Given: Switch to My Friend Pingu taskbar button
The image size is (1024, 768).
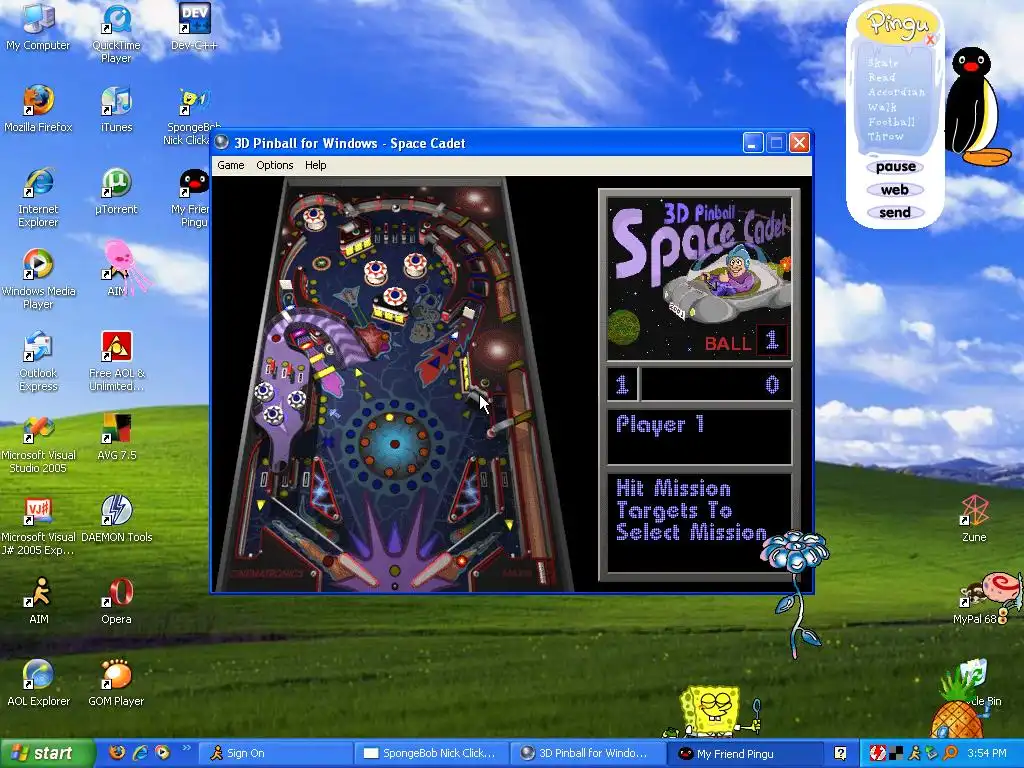Looking at the screenshot, I should tap(744, 753).
